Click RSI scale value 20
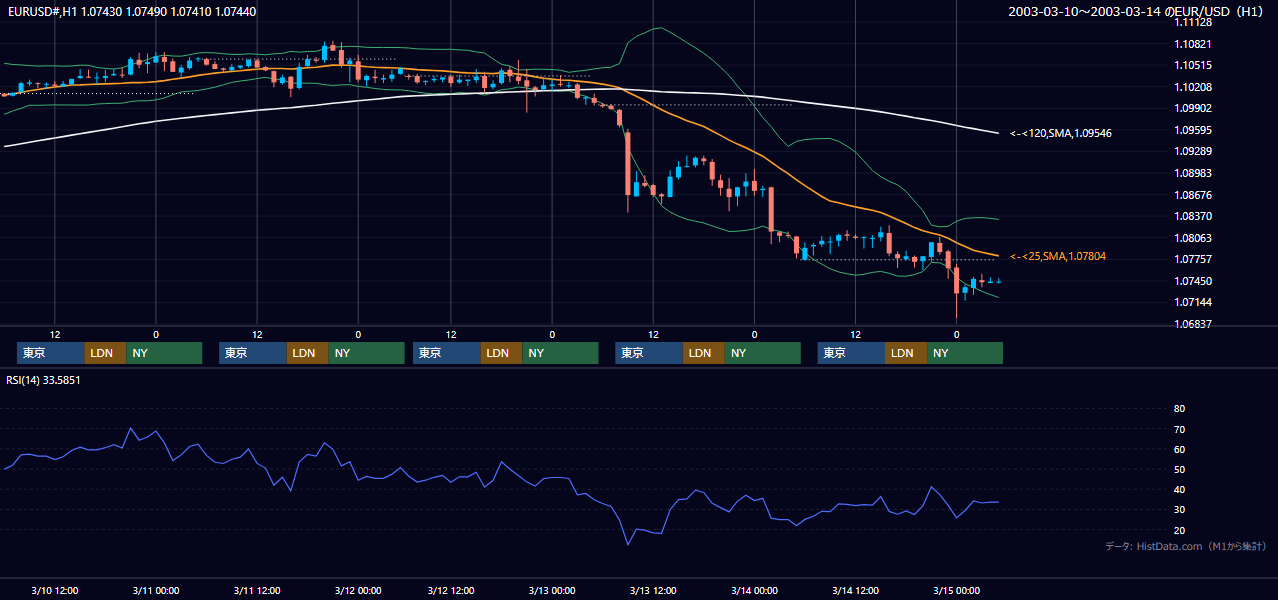Image resolution: width=1278 pixels, height=600 pixels. pos(1179,530)
